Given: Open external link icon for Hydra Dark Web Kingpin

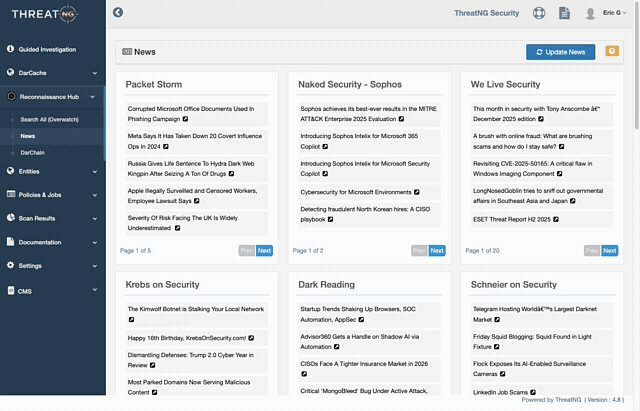Looking at the screenshot, I should point(231,173).
